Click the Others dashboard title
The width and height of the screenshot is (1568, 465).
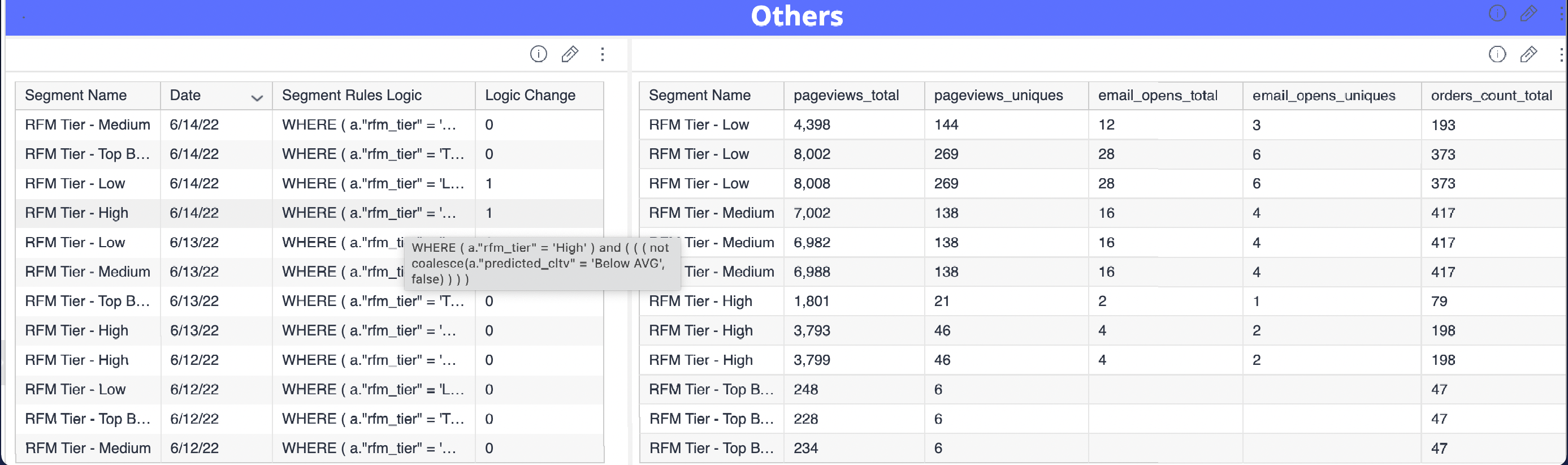[x=796, y=16]
